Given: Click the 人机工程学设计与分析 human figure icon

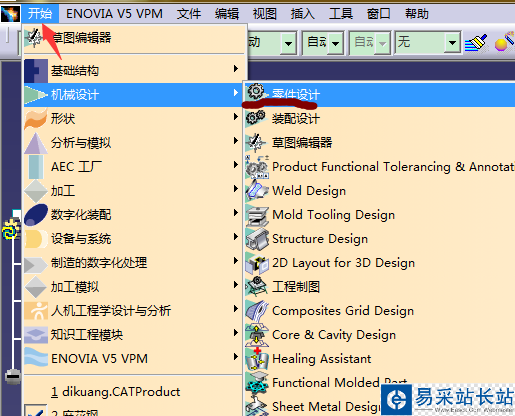Looking at the screenshot, I should click(35, 311).
